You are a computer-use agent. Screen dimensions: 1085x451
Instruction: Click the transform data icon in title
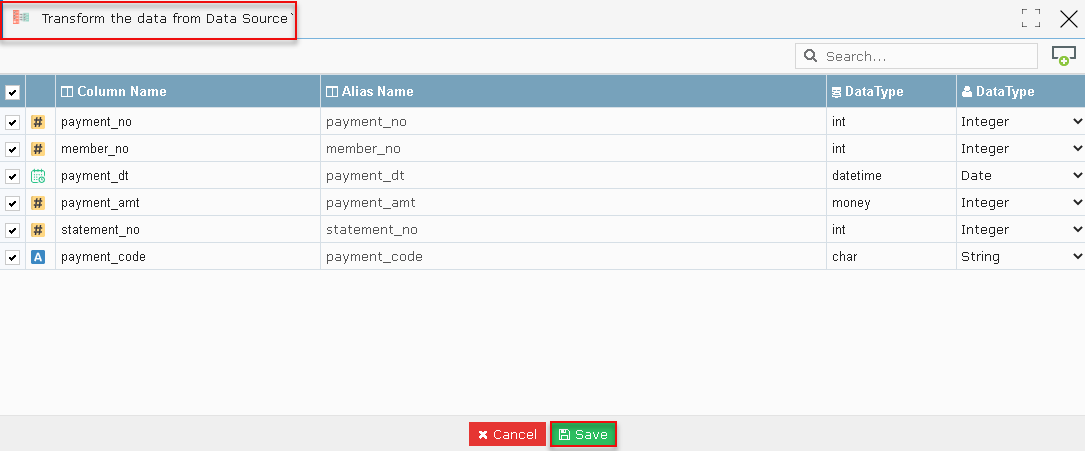[x=21, y=18]
